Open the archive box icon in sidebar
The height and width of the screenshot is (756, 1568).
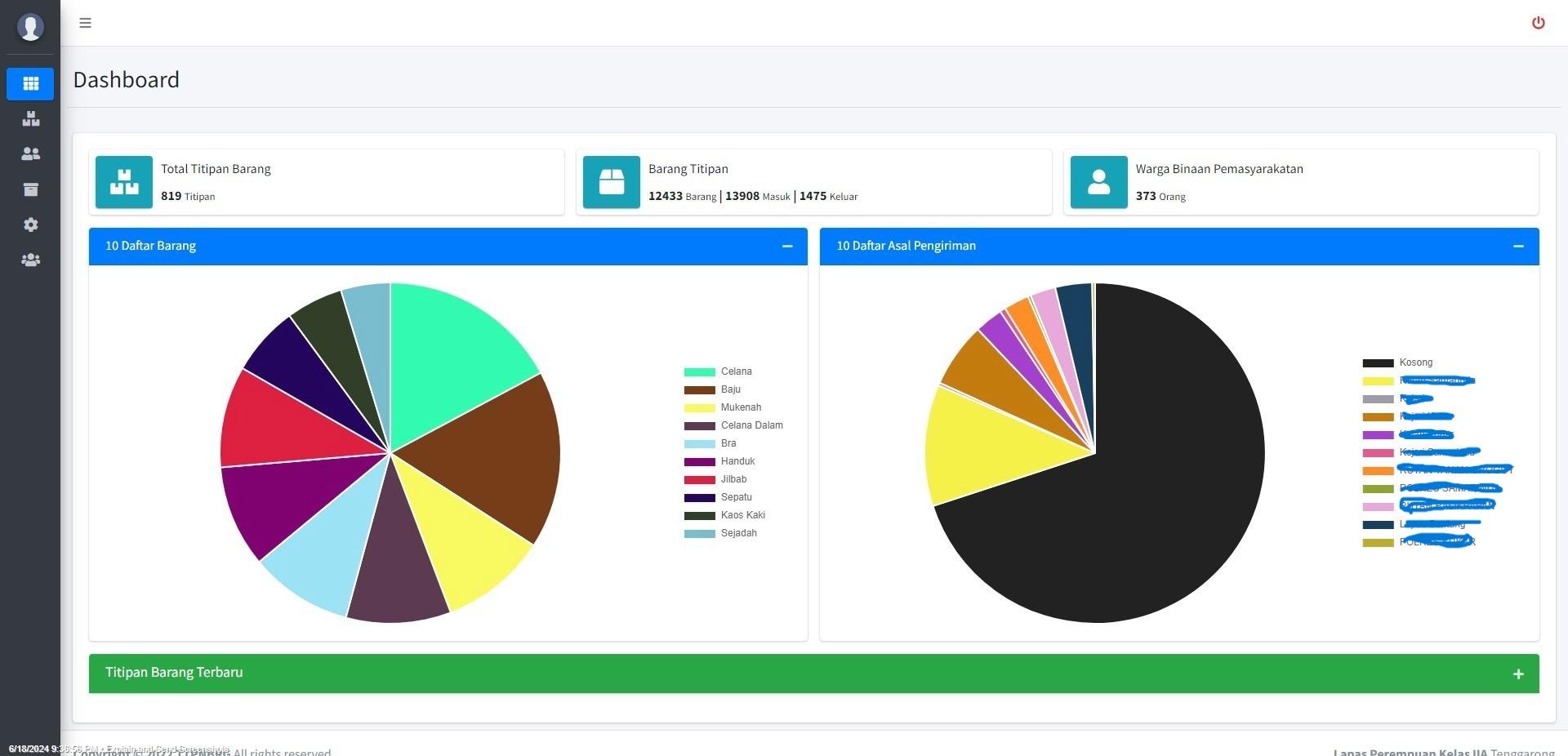(30, 189)
